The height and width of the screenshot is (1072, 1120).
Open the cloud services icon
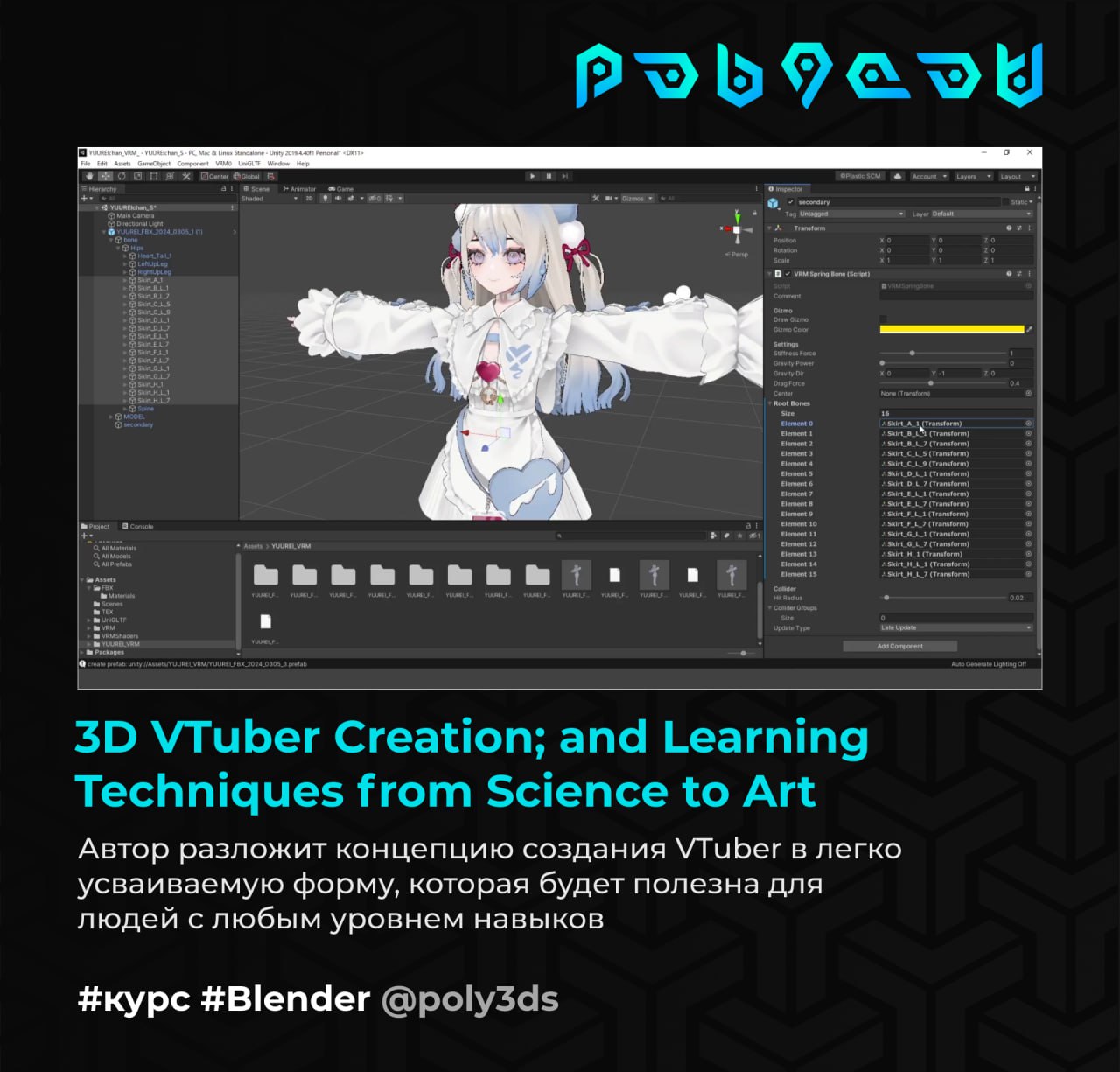point(897,176)
